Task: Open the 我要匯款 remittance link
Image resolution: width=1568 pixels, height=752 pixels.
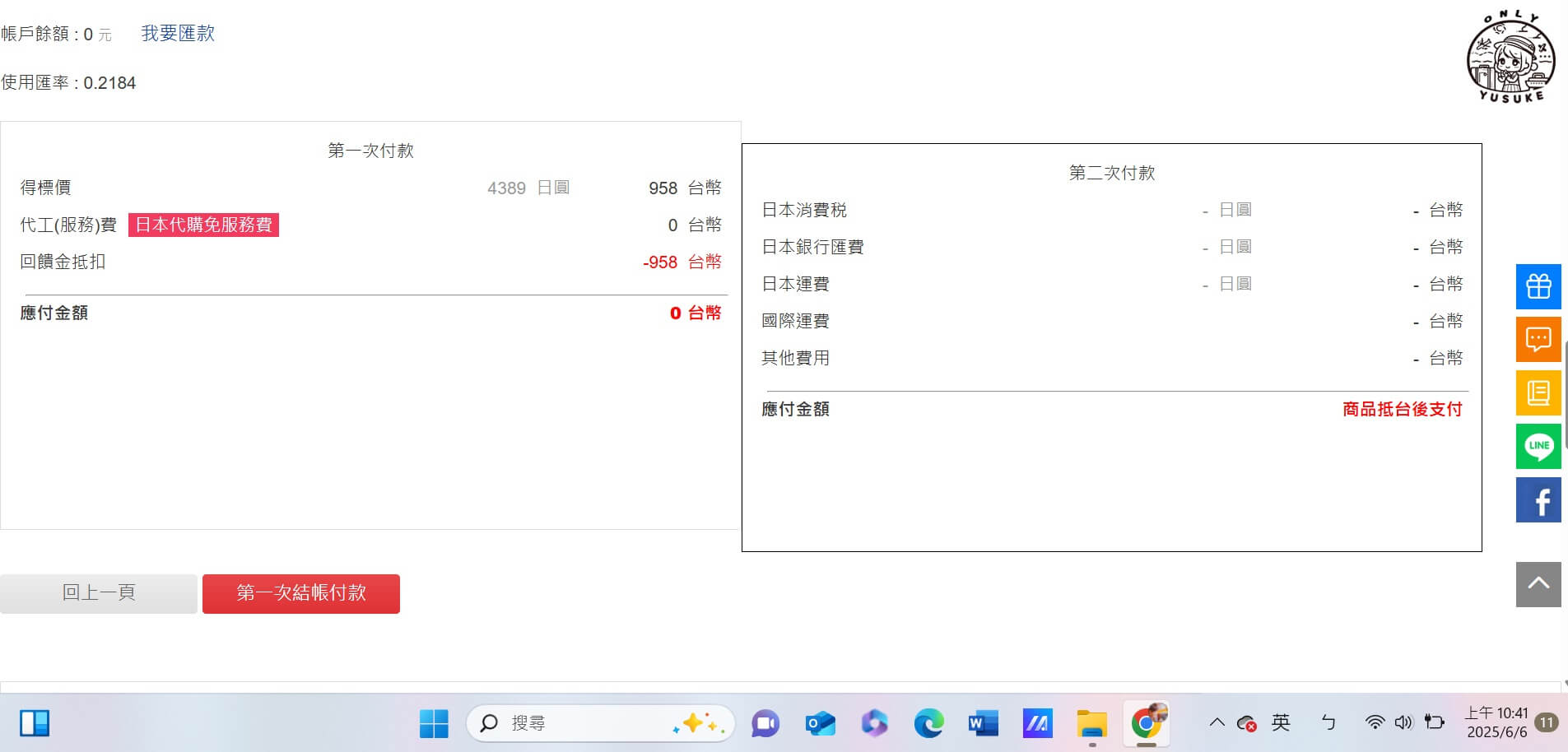Action: pos(178,33)
